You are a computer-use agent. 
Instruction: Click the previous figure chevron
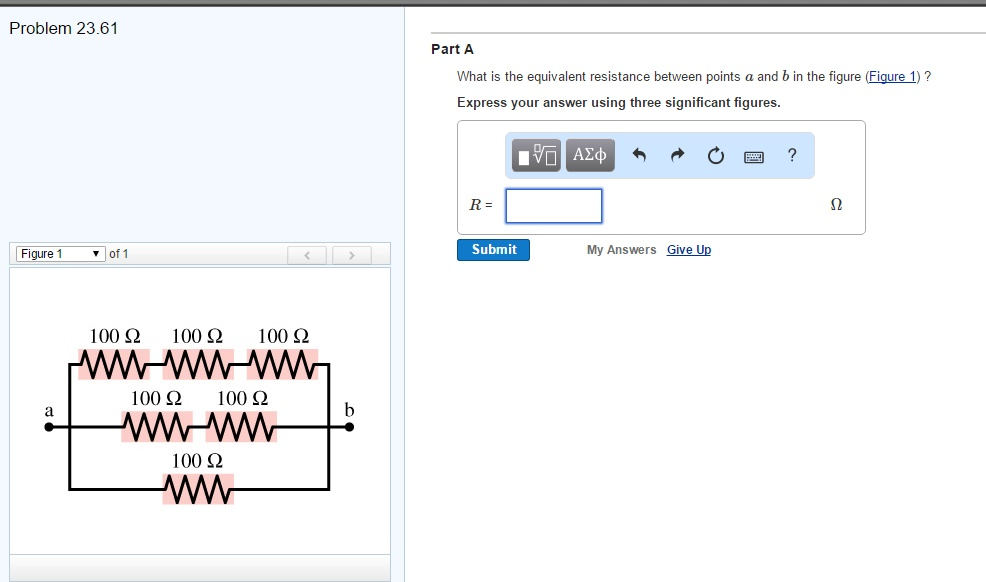pyautogui.click(x=307, y=255)
